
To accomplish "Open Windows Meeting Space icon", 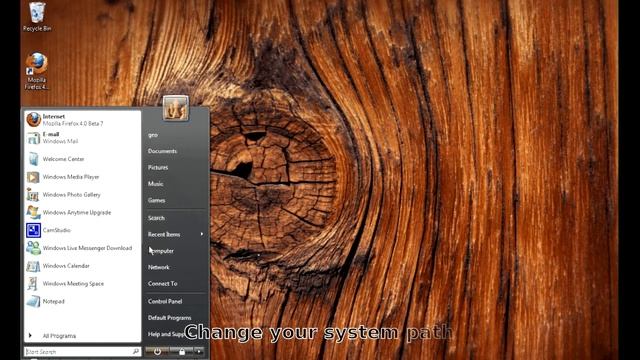I will [33, 283].
